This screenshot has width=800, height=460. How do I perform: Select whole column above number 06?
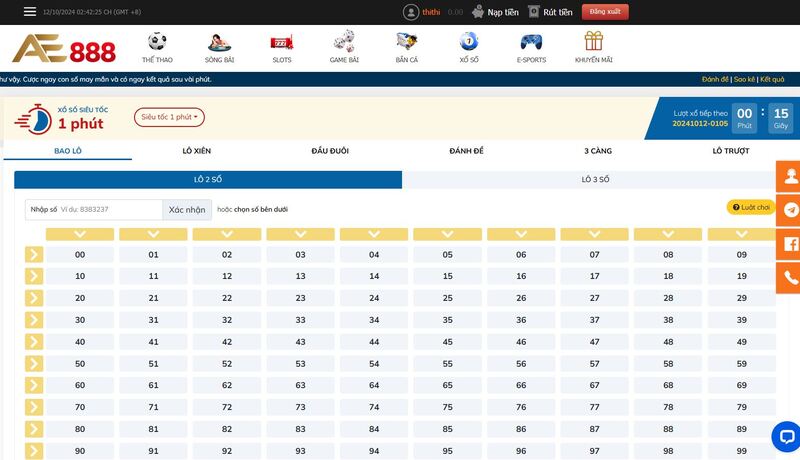[x=521, y=234]
